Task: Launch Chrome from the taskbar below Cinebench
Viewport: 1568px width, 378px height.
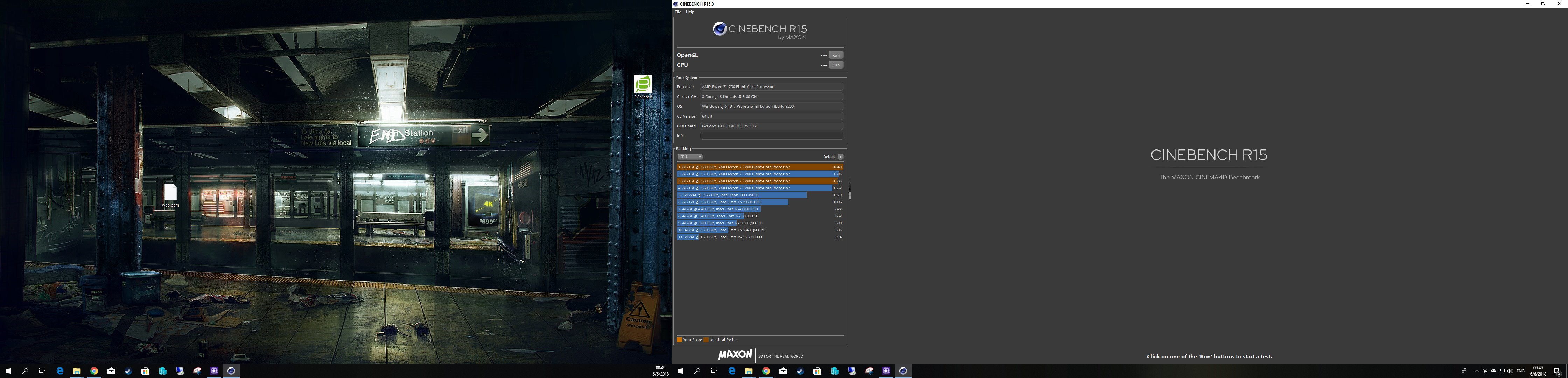Action: 766,371
